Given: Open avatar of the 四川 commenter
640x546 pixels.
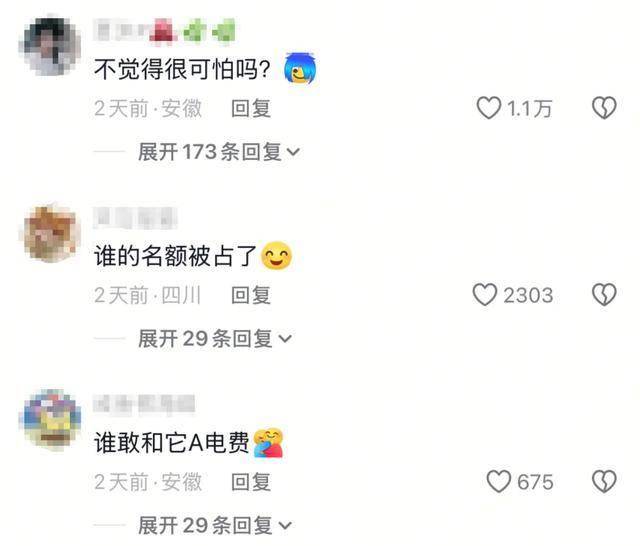Looking at the screenshot, I should [50, 233].
